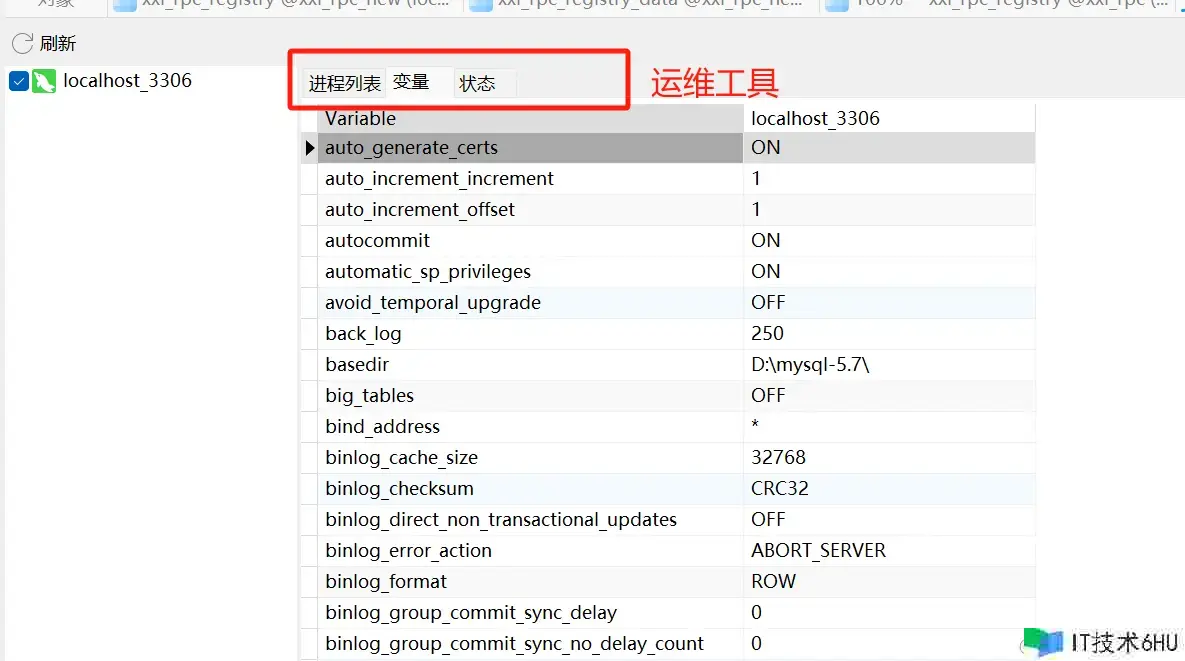Image resolution: width=1185 pixels, height=661 pixels.
Task: Click the 刷新 button label
Action: [58, 44]
